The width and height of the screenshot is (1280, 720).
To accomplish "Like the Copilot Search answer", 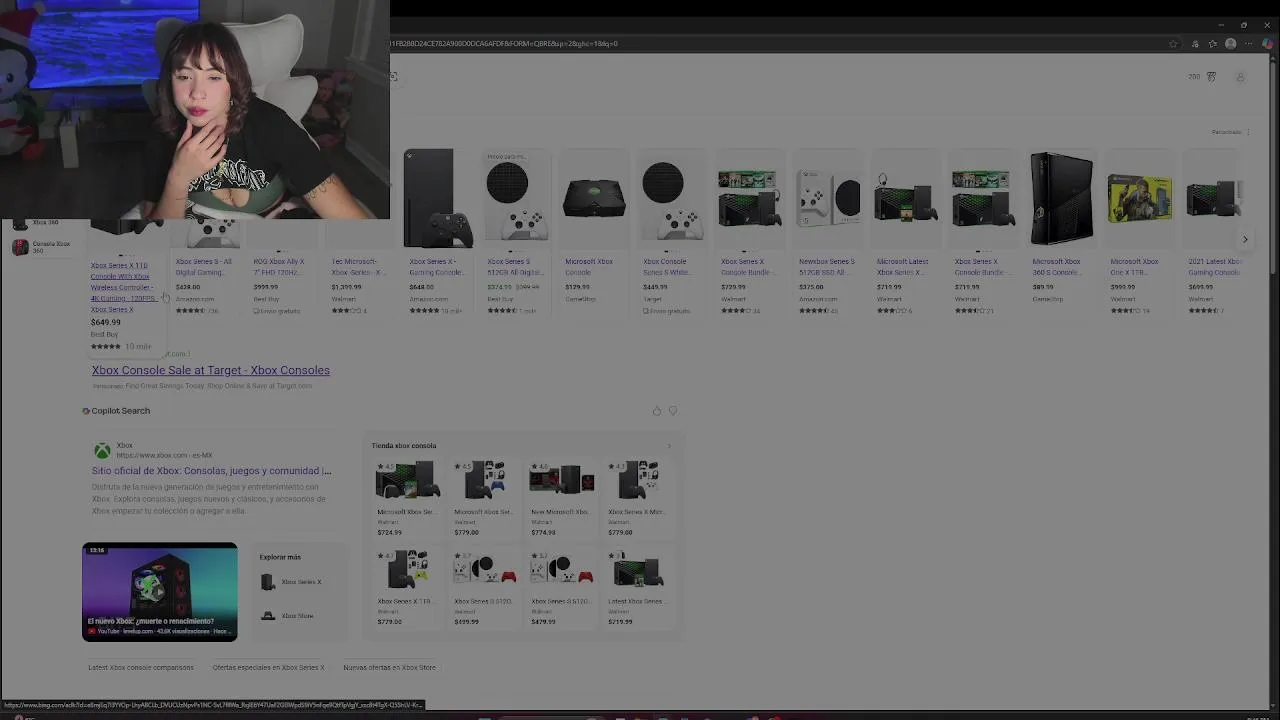I will click(656, 411).
